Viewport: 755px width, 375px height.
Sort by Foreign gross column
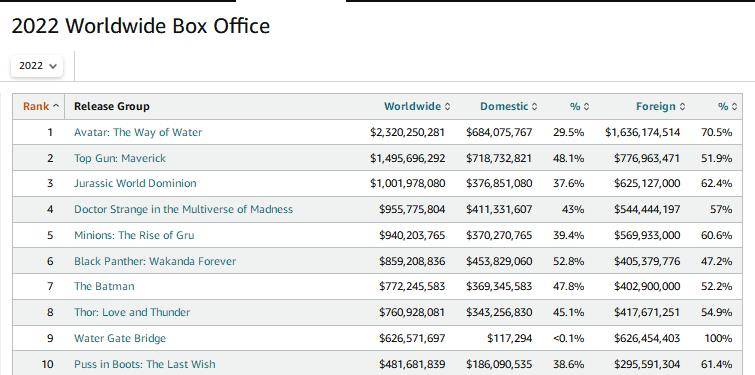tap(661, 106)
